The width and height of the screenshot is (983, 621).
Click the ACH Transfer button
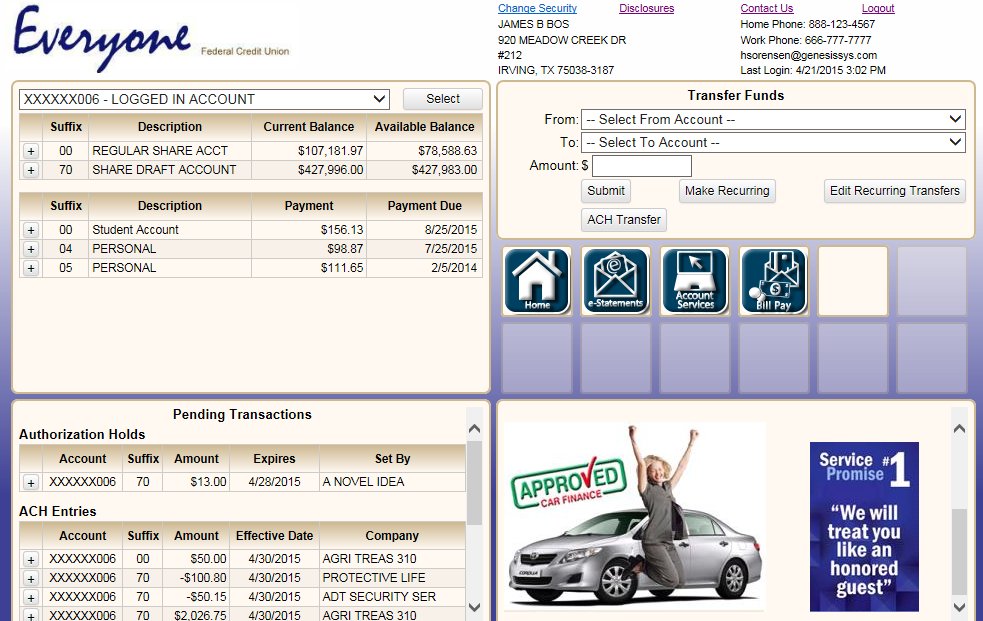click(x=623, y=220)
